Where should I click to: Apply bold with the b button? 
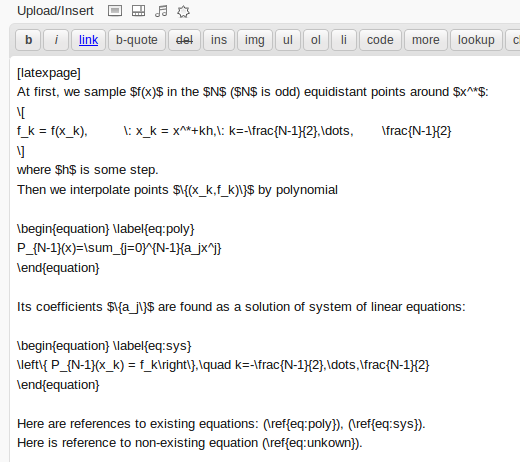pos(28,40)
